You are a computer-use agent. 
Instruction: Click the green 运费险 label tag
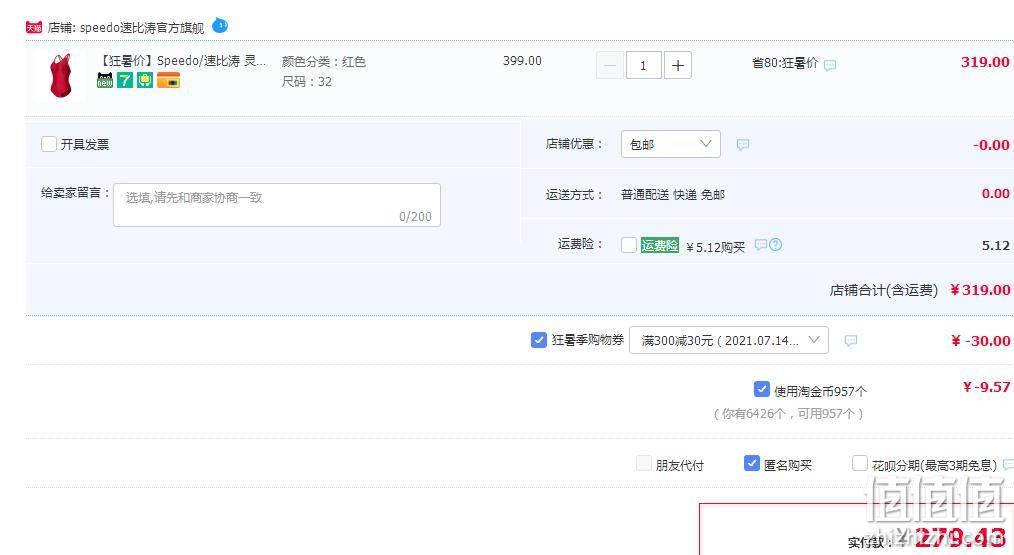tap(660, 245)
